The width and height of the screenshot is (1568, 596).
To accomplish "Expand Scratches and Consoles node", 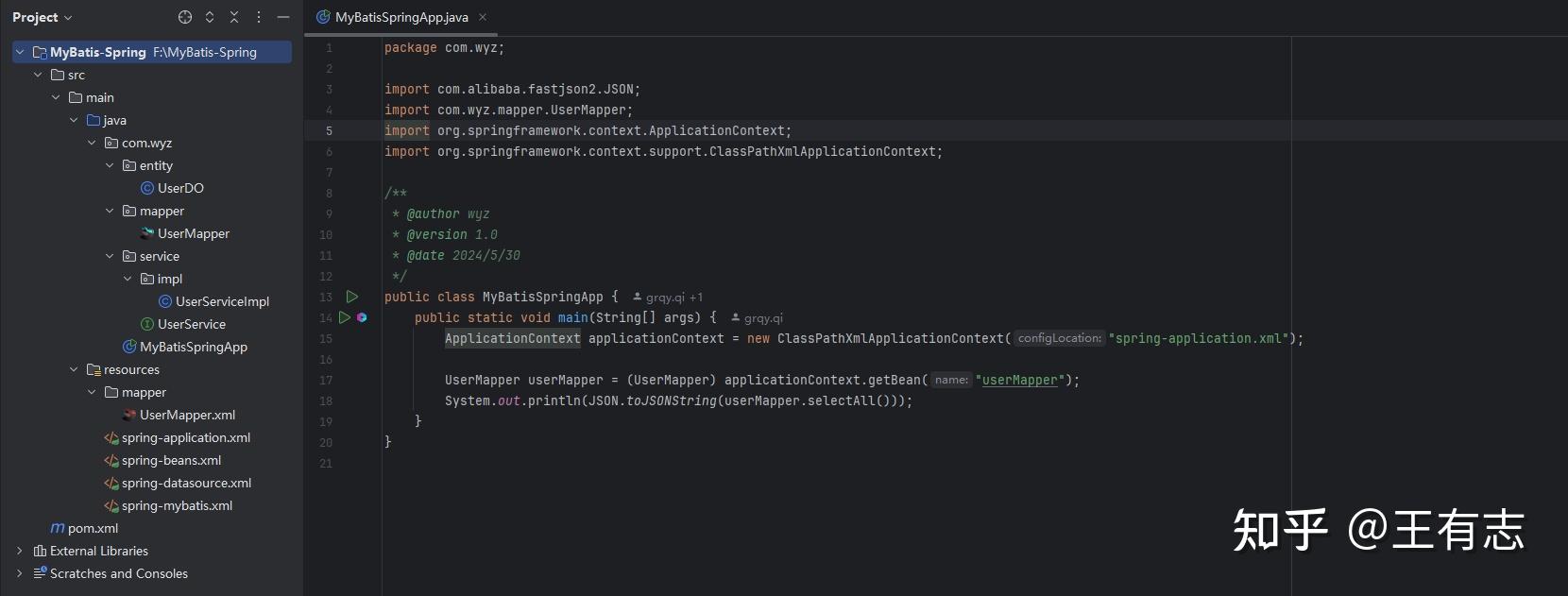I will pyautogui.click(x=19, y=573).
